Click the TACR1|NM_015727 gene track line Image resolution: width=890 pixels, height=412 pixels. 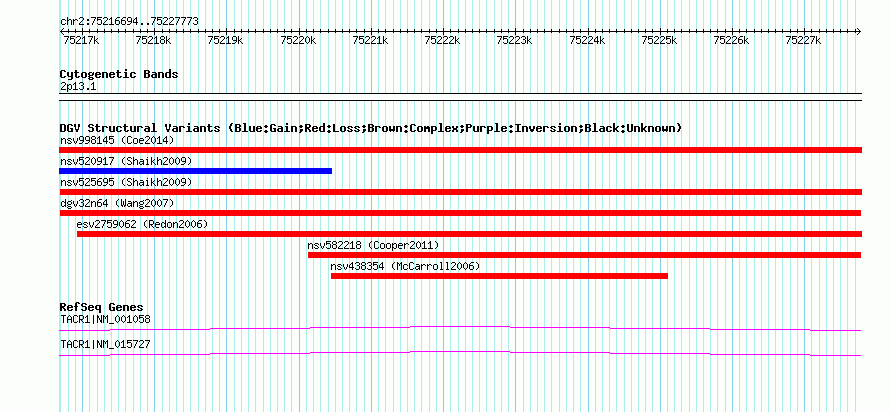click(460, 354)
